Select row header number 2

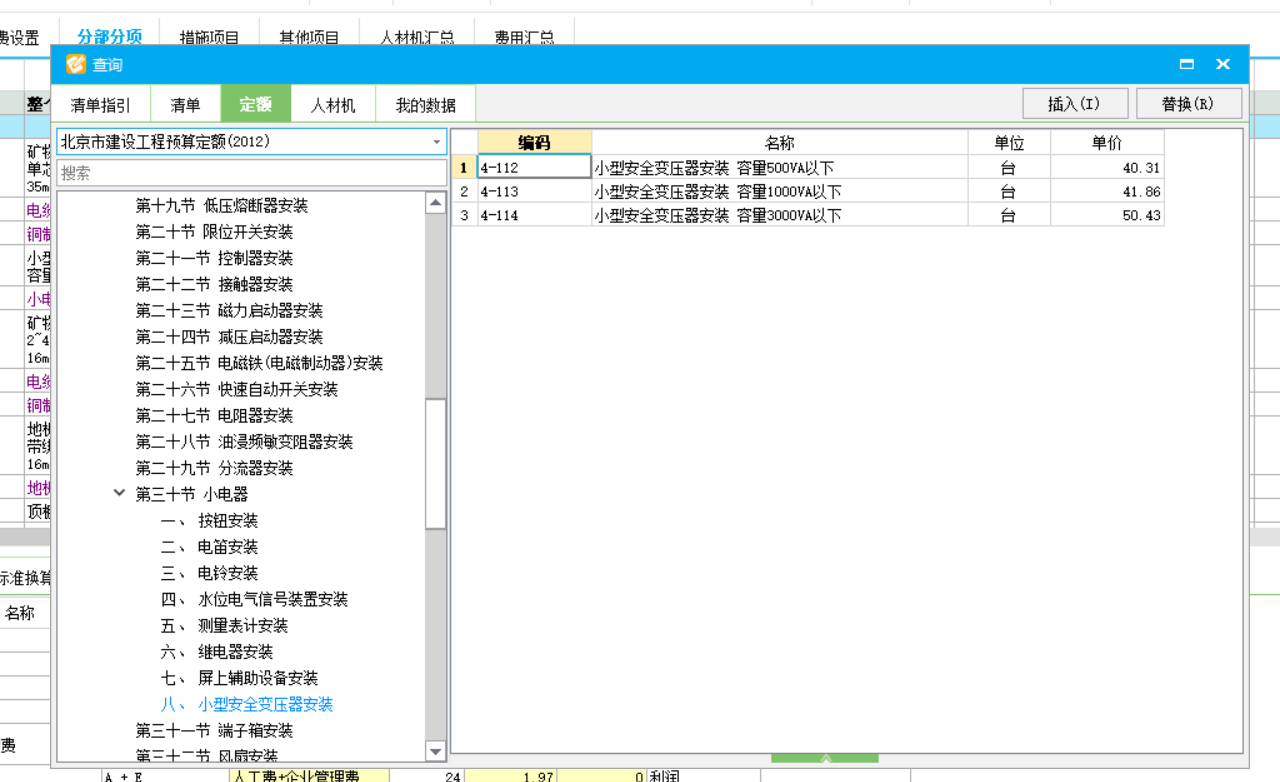tap(464, 191)
